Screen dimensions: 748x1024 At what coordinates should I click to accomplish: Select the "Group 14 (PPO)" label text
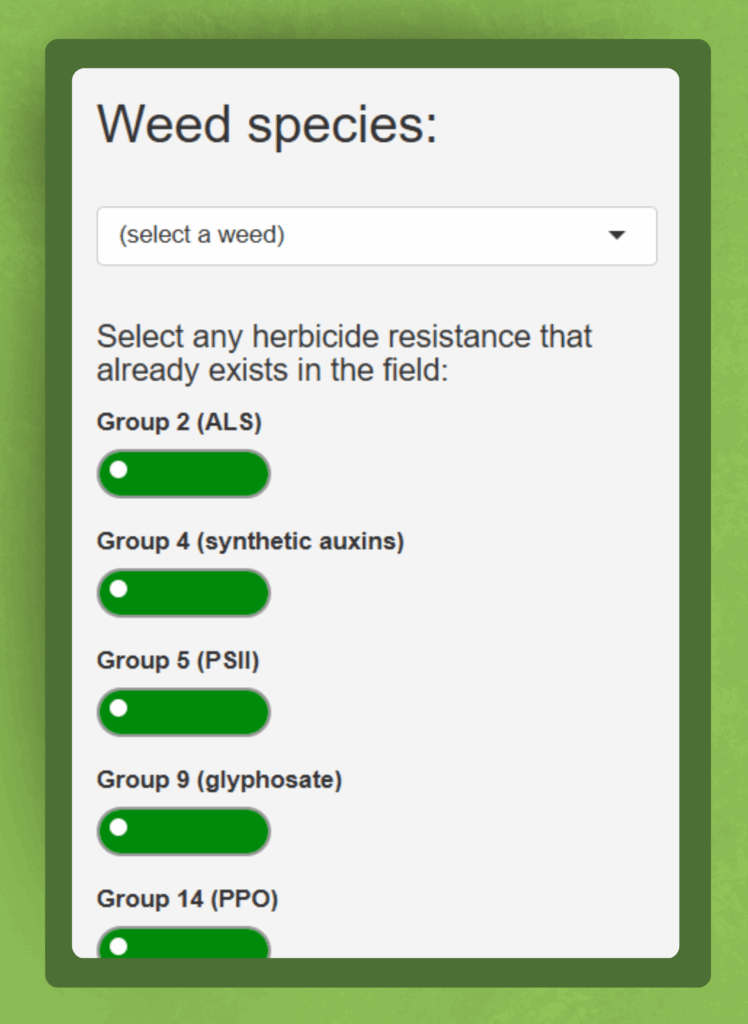pyautogui.click(x=187, y=899)
